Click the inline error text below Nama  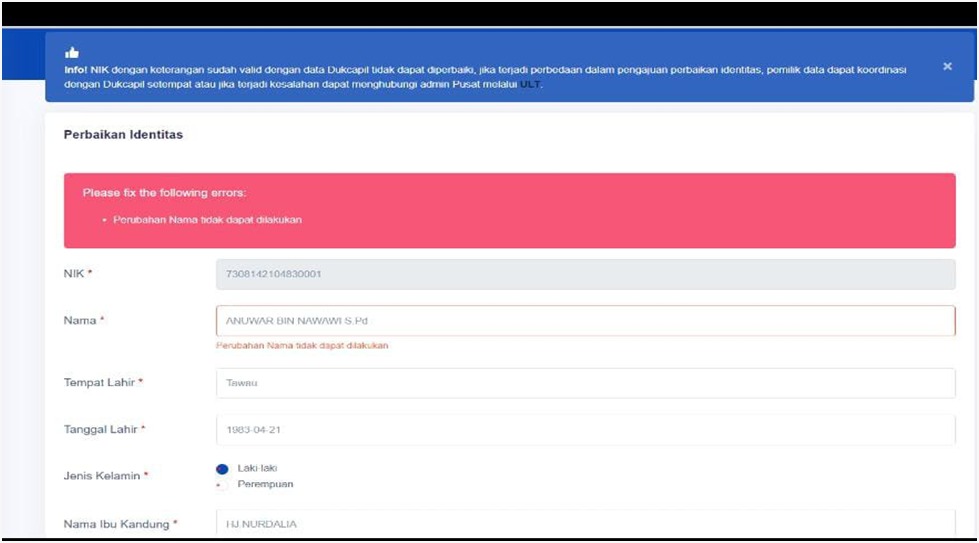302,346
